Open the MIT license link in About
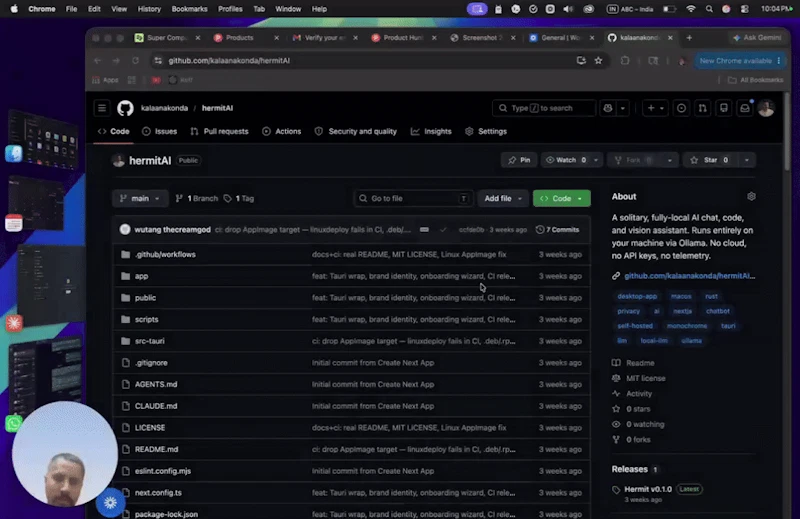Image resolution: width=800 pixels, height=519 pixels. click(645, 379)
